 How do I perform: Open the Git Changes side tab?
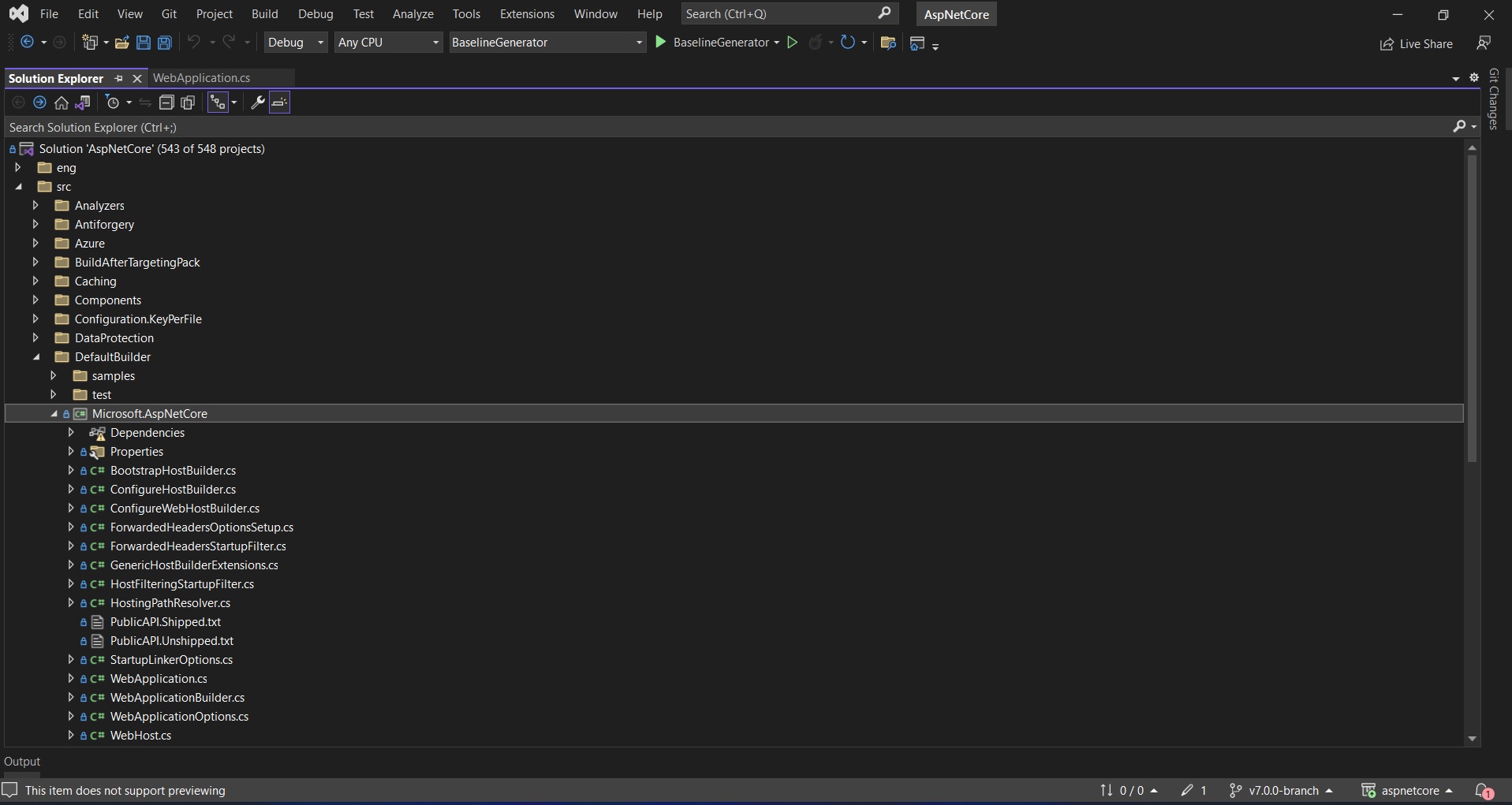[x=1494, y=99]
